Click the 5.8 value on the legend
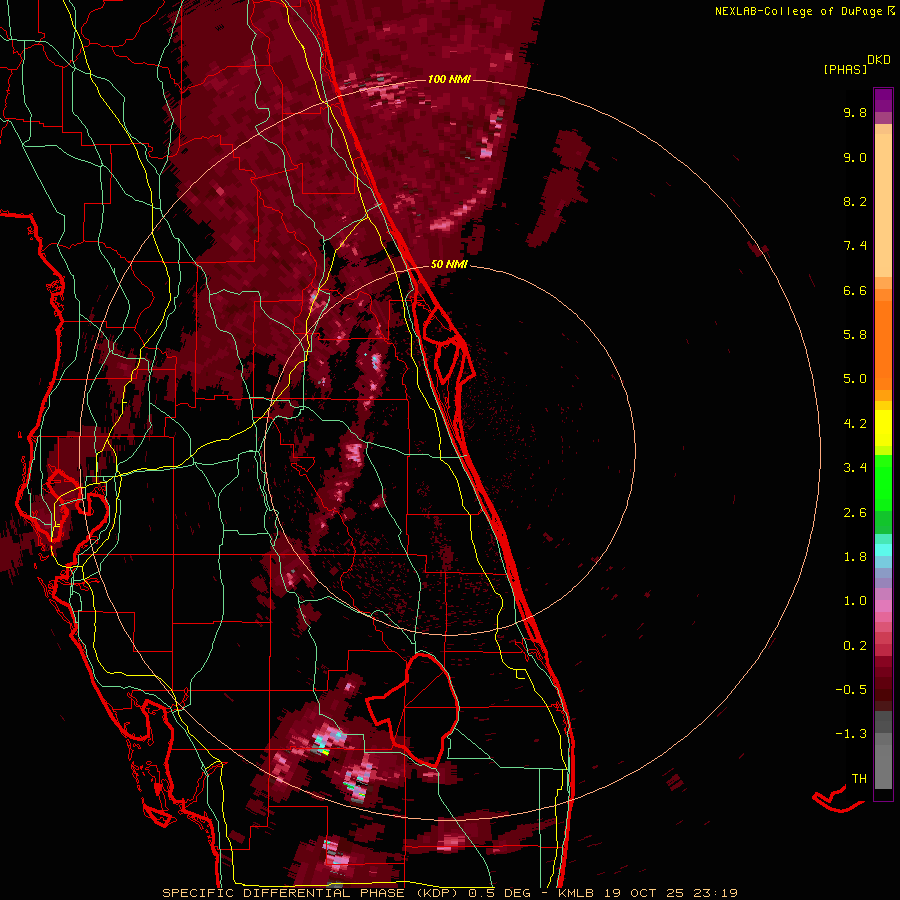900x900 pixels. (855, 335)
